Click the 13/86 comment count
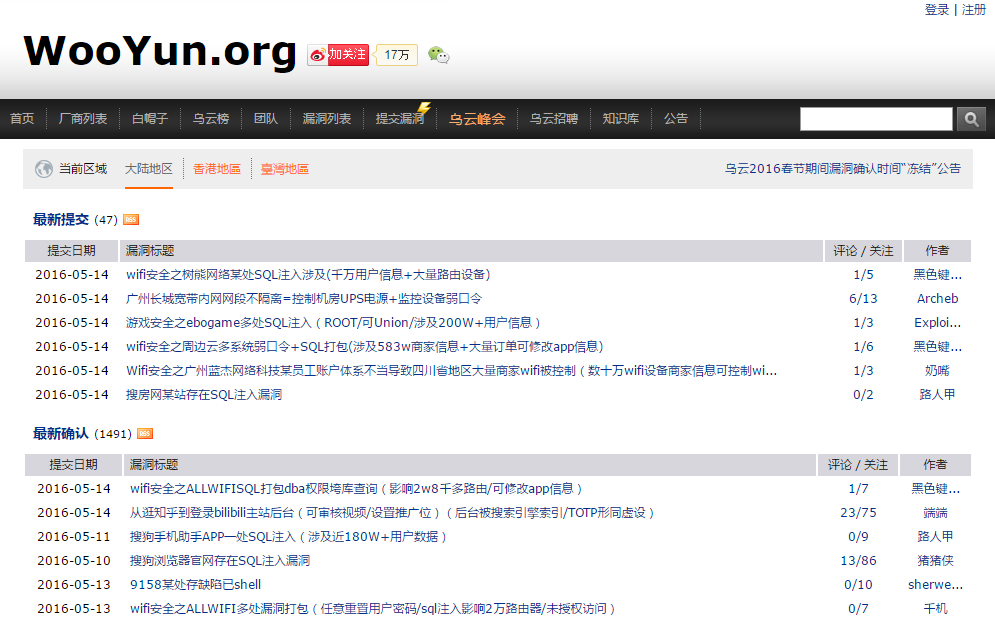Image resolution: width=995 pixels, height=624 pixels. click(x=858, y=561)
